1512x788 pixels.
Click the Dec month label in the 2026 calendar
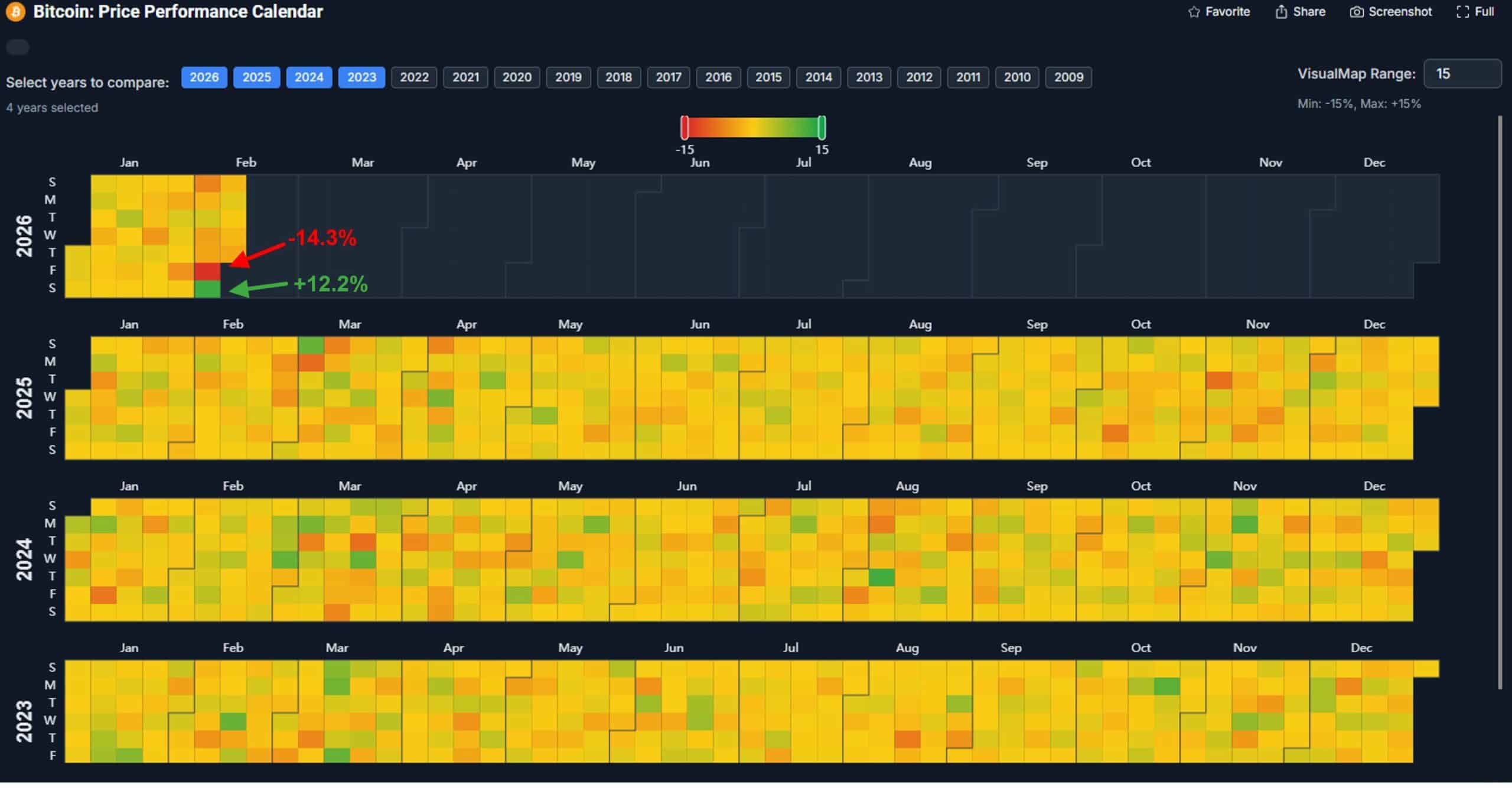coord(1374,163)
